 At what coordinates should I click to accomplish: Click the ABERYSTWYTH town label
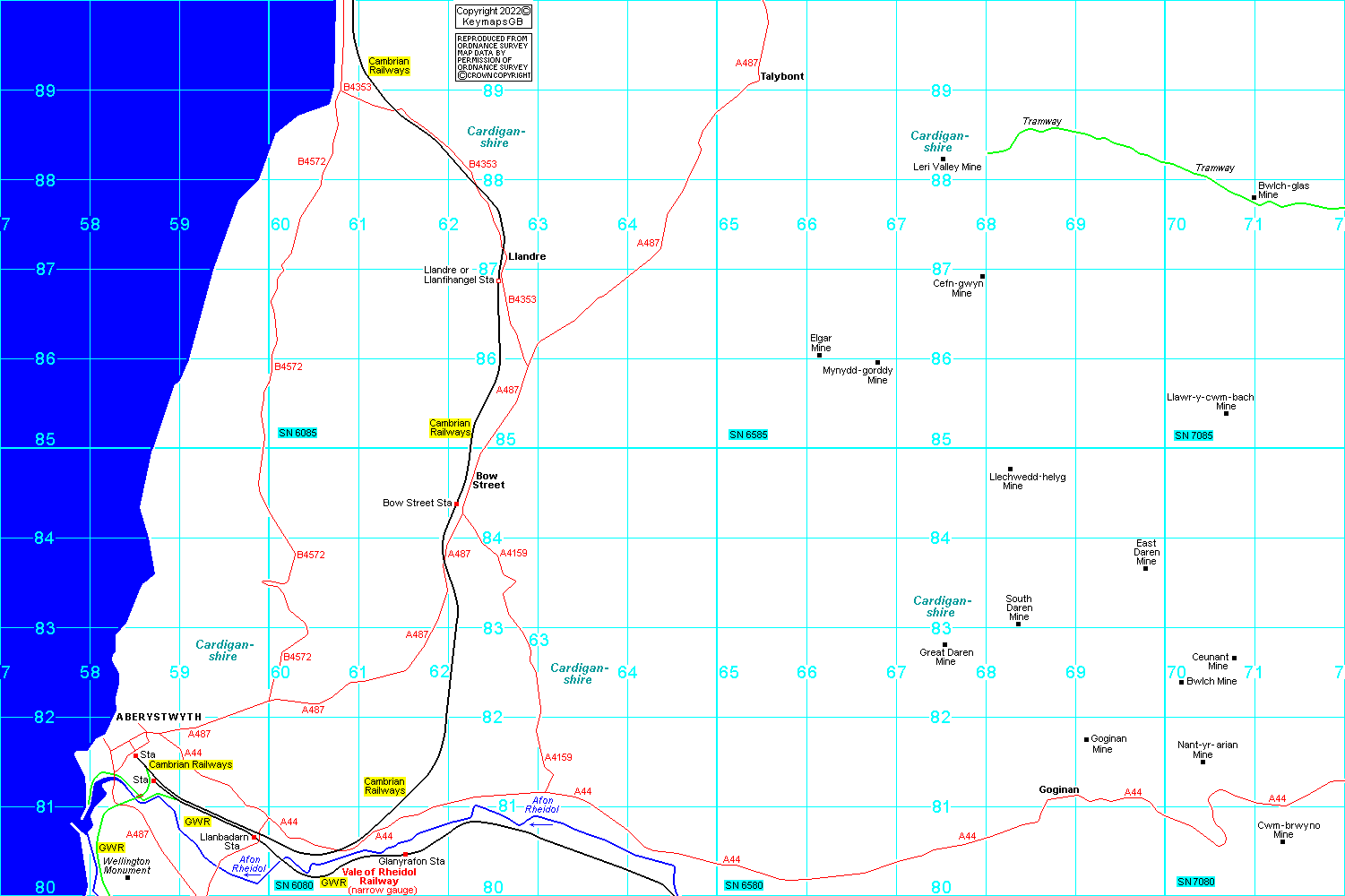click(x=159, y=717)
